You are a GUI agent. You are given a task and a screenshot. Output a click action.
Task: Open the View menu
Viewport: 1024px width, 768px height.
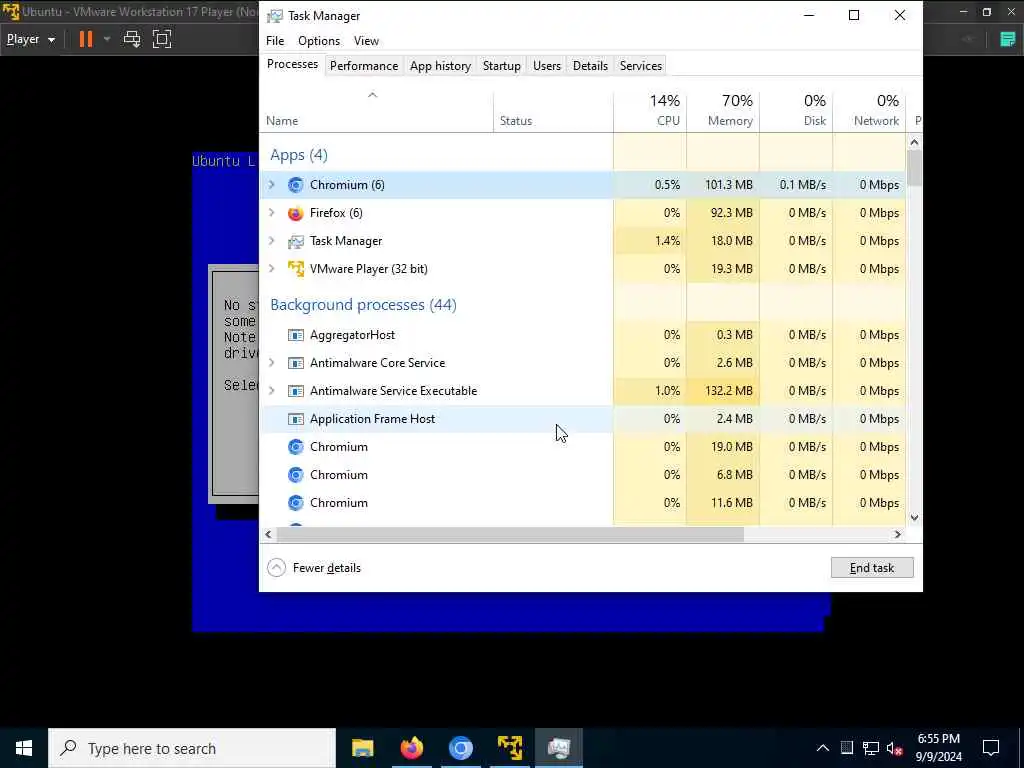[x=366, y=40]
